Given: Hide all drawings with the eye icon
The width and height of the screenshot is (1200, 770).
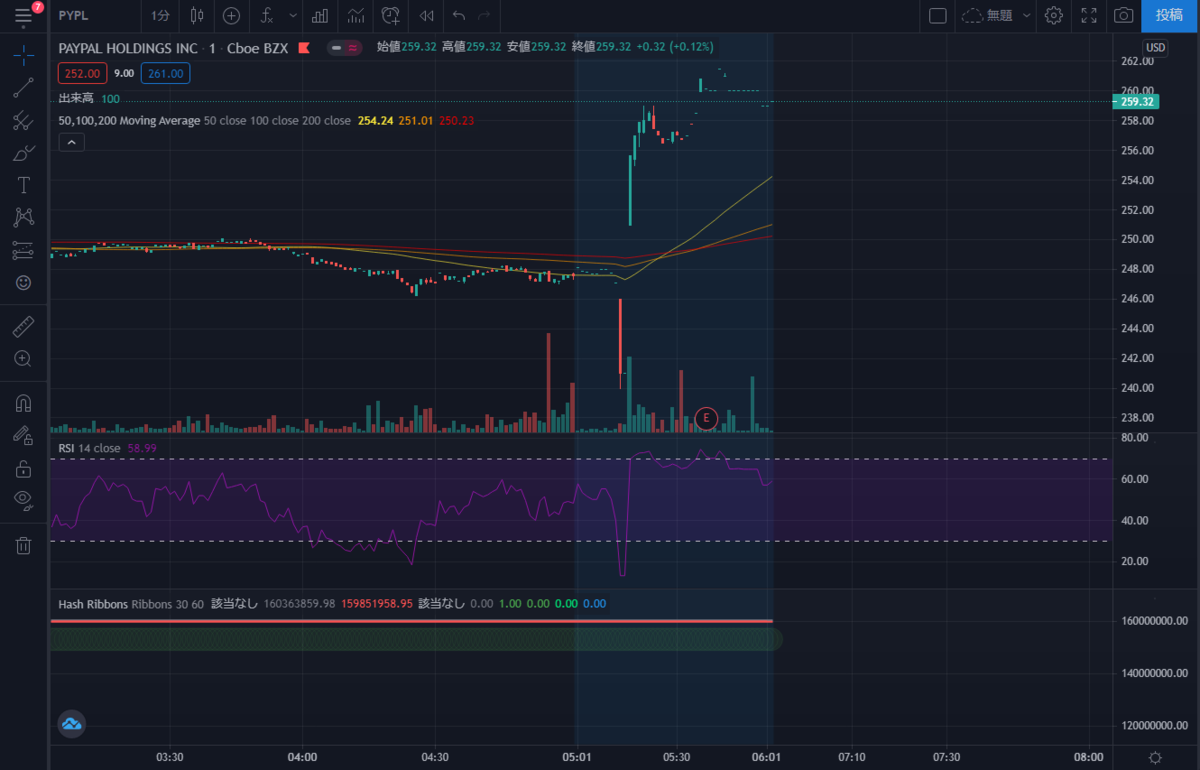Looking at the screenshot, I should coord(24,499).
